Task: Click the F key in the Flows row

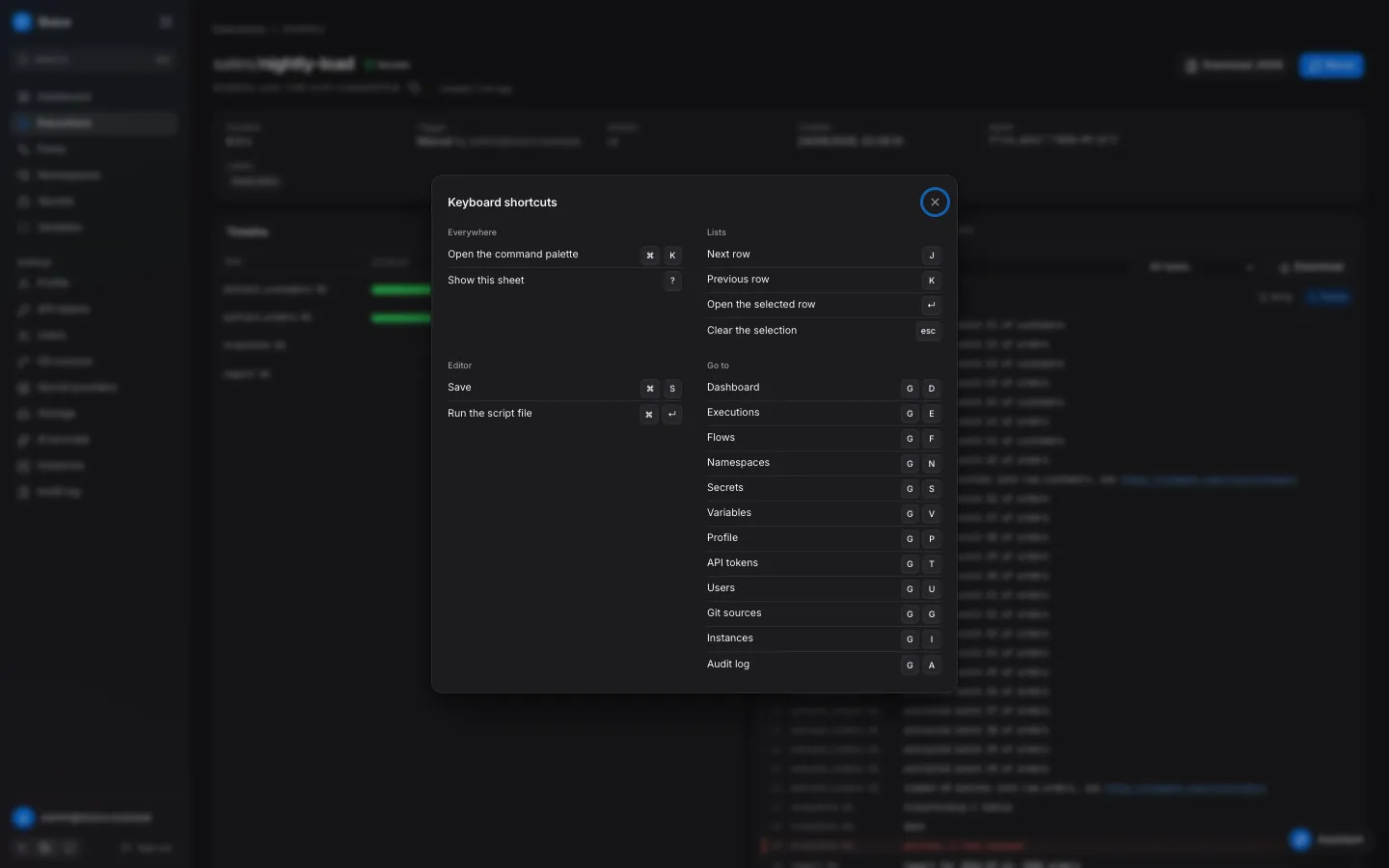Action: point(932,439)
